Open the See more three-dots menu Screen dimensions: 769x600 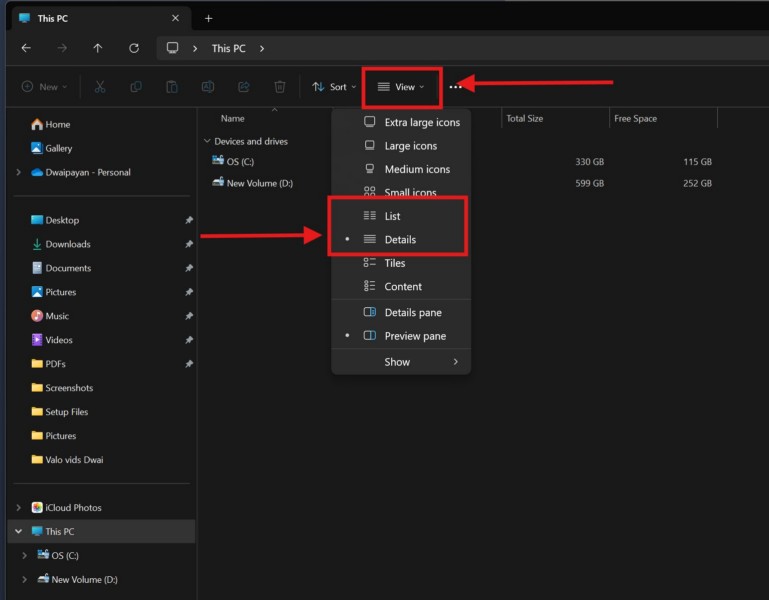pyautogui.click(x=455, y=87)
